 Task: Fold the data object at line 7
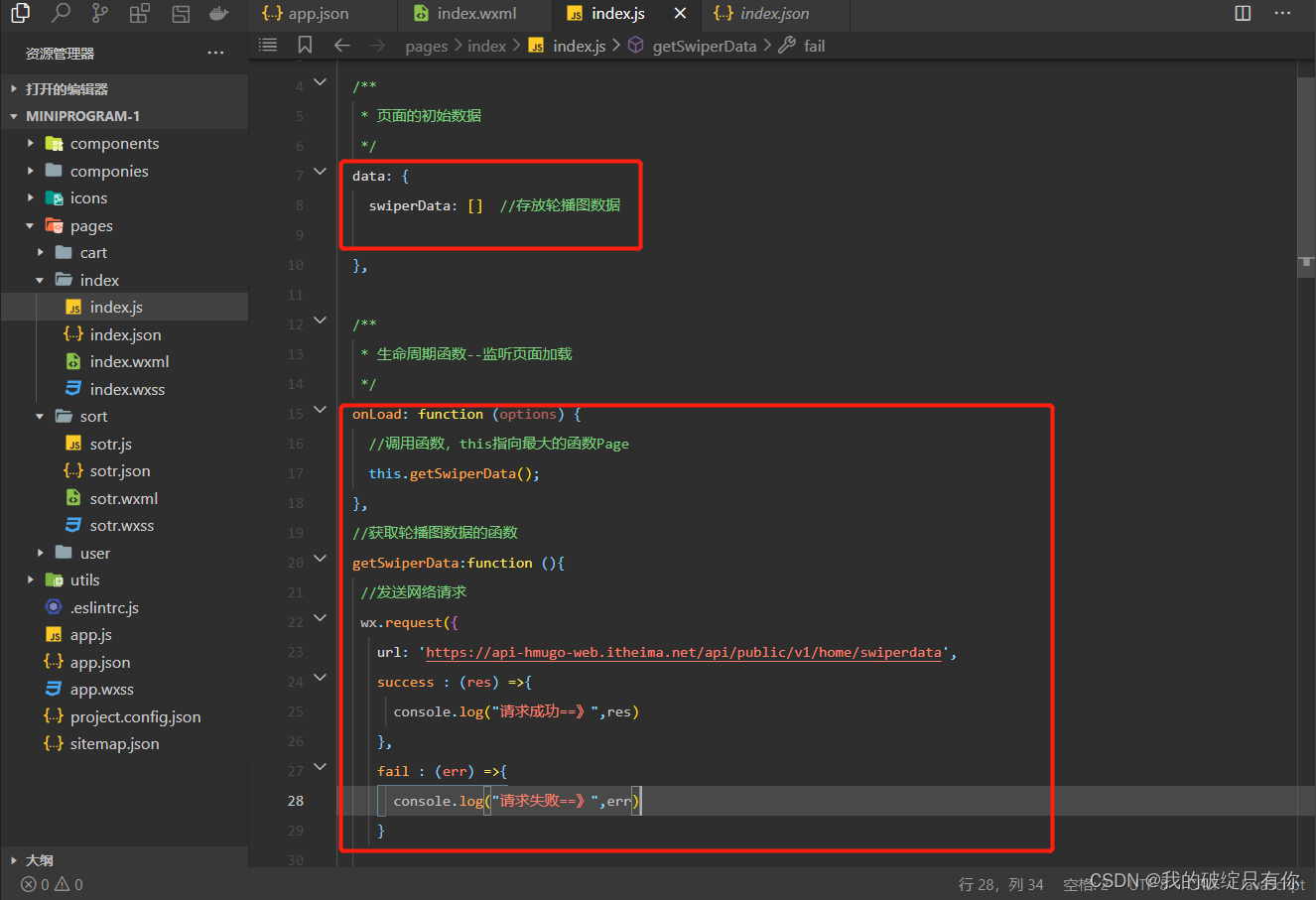tap(320, 172)
